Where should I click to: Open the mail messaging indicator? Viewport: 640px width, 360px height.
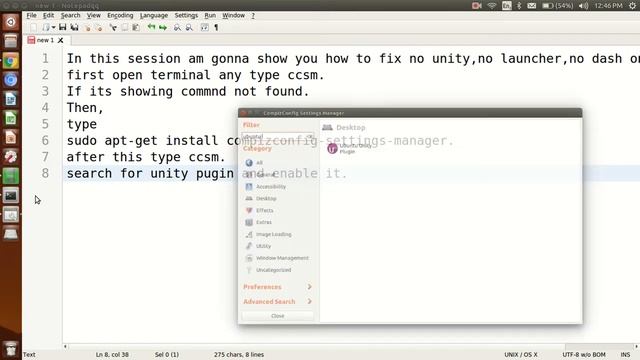click(531, 5)
